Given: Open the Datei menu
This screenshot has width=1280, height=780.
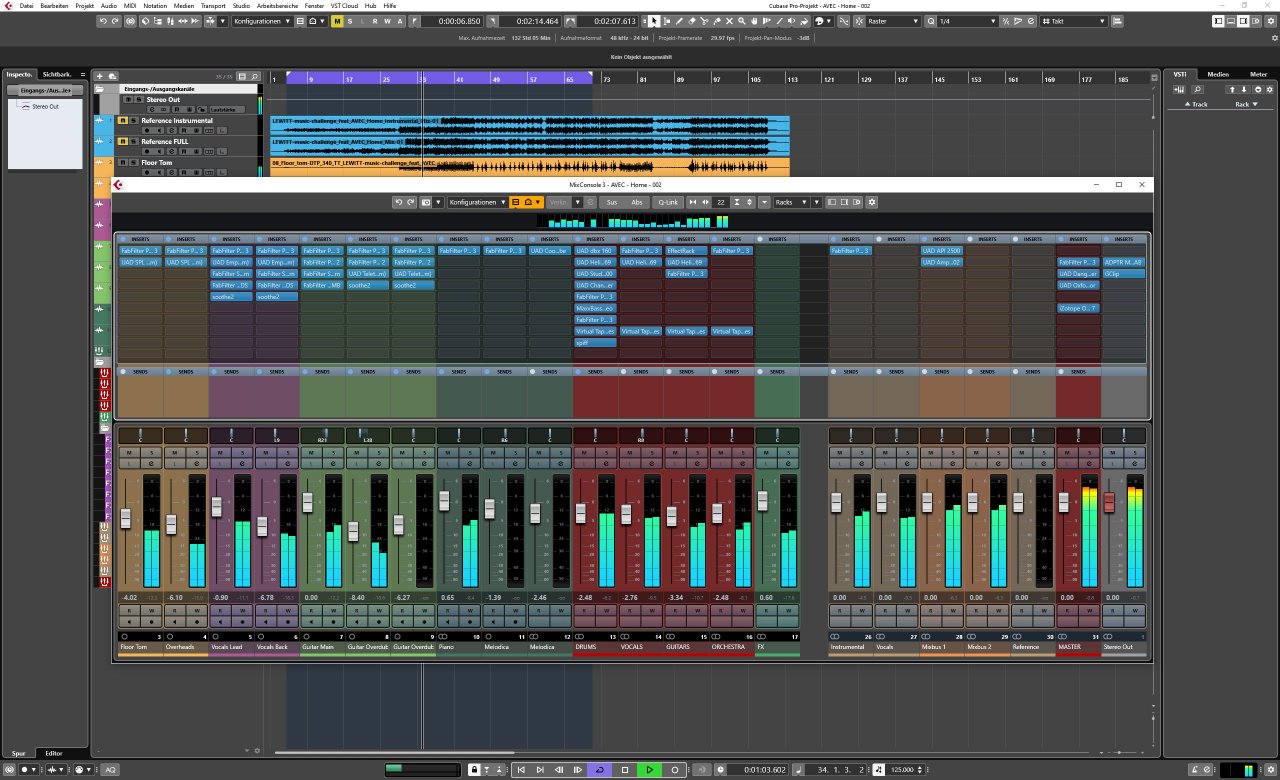Looking at the screenshot, I should [x=25, y=5].
